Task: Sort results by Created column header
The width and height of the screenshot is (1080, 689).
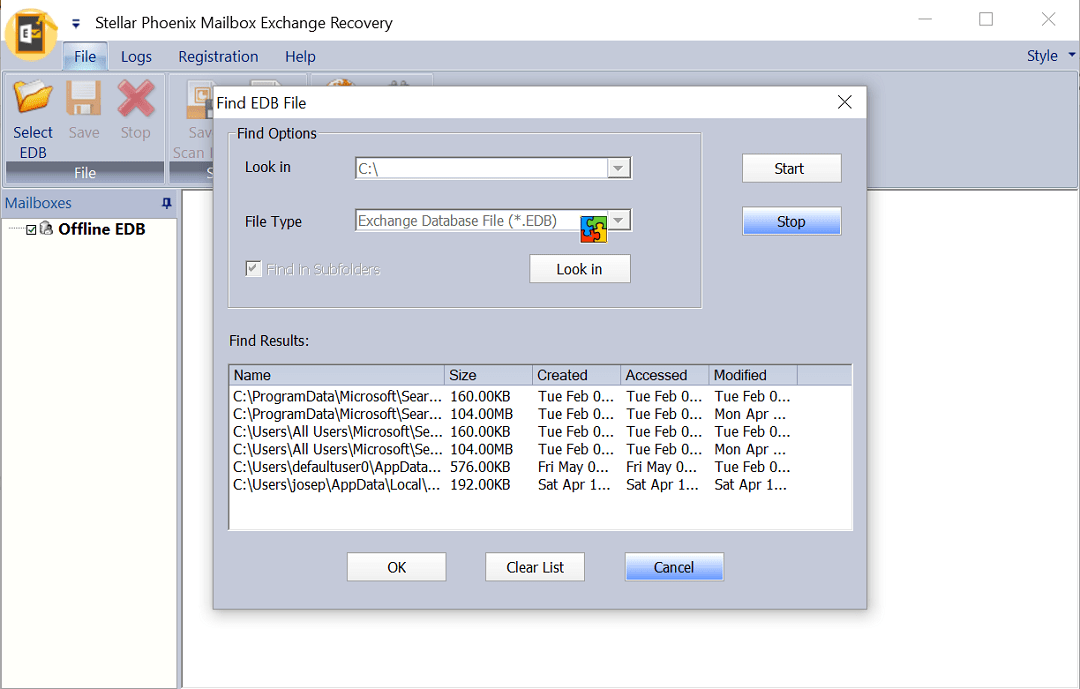Action: (577, 376)
